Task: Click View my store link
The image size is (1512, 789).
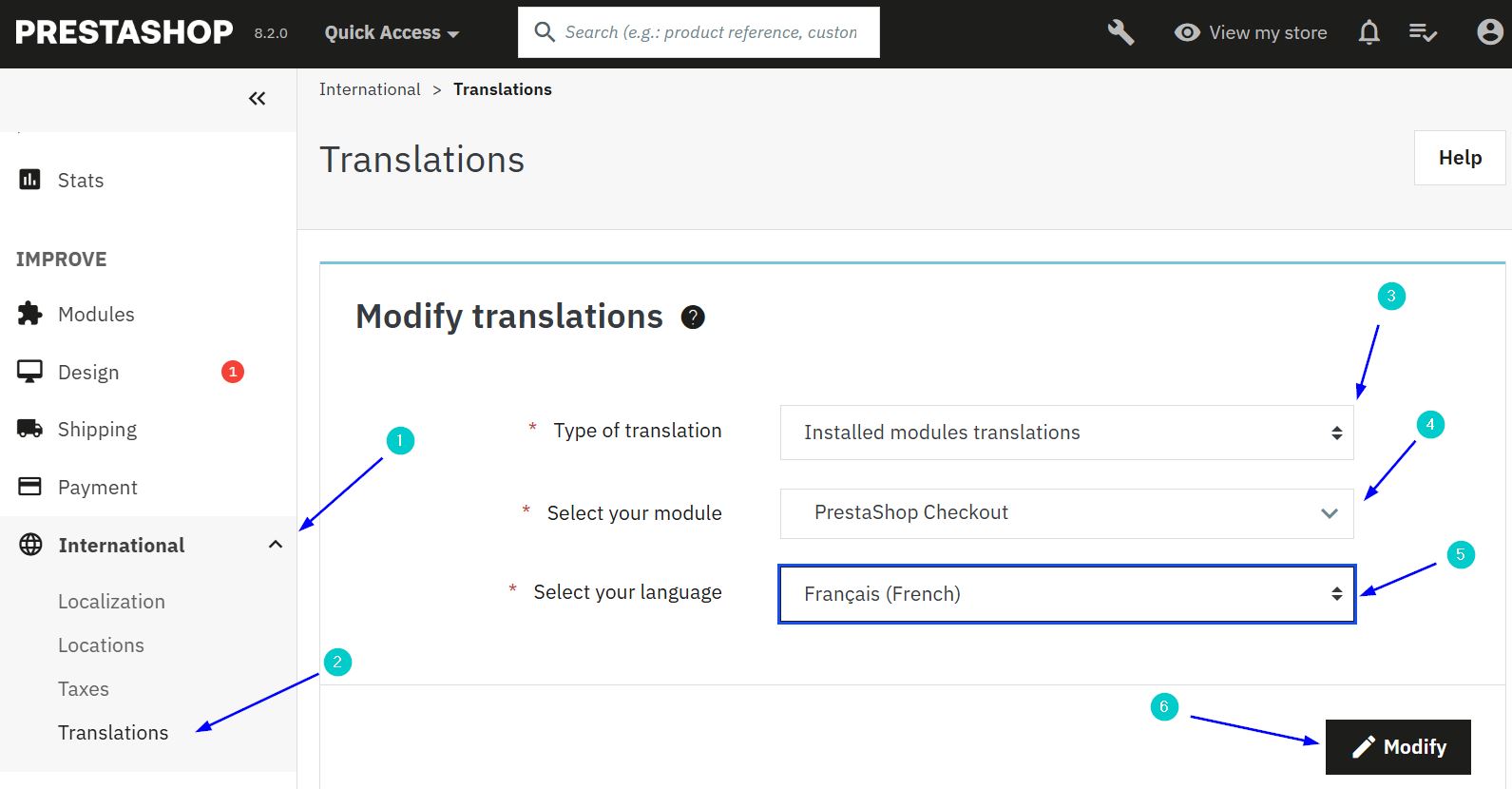Action: tap(1251, 32)
